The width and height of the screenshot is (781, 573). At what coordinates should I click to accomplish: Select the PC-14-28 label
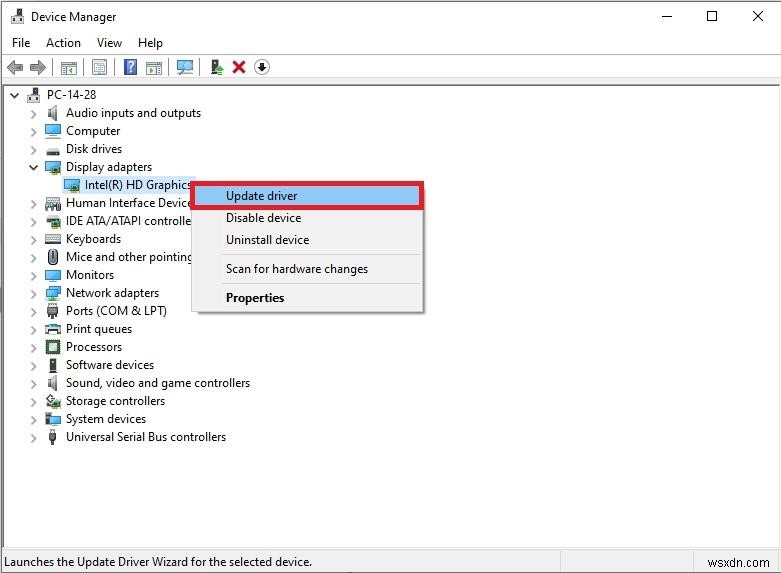click(x=71, y=95)
